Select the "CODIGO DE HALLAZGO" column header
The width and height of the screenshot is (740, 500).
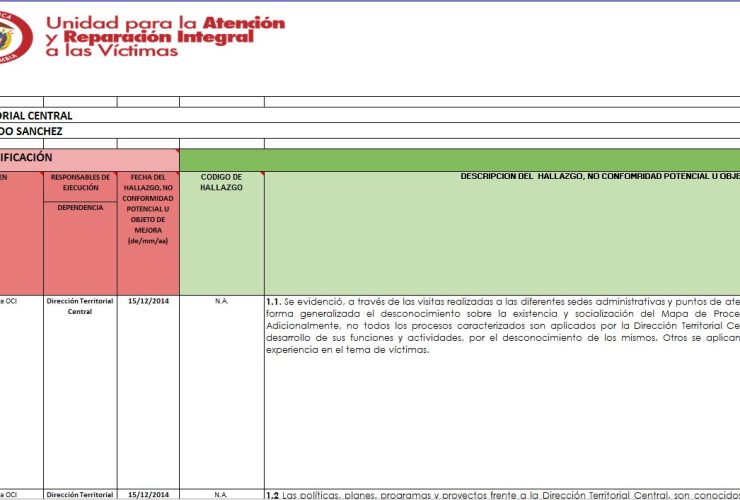point(222,233)
